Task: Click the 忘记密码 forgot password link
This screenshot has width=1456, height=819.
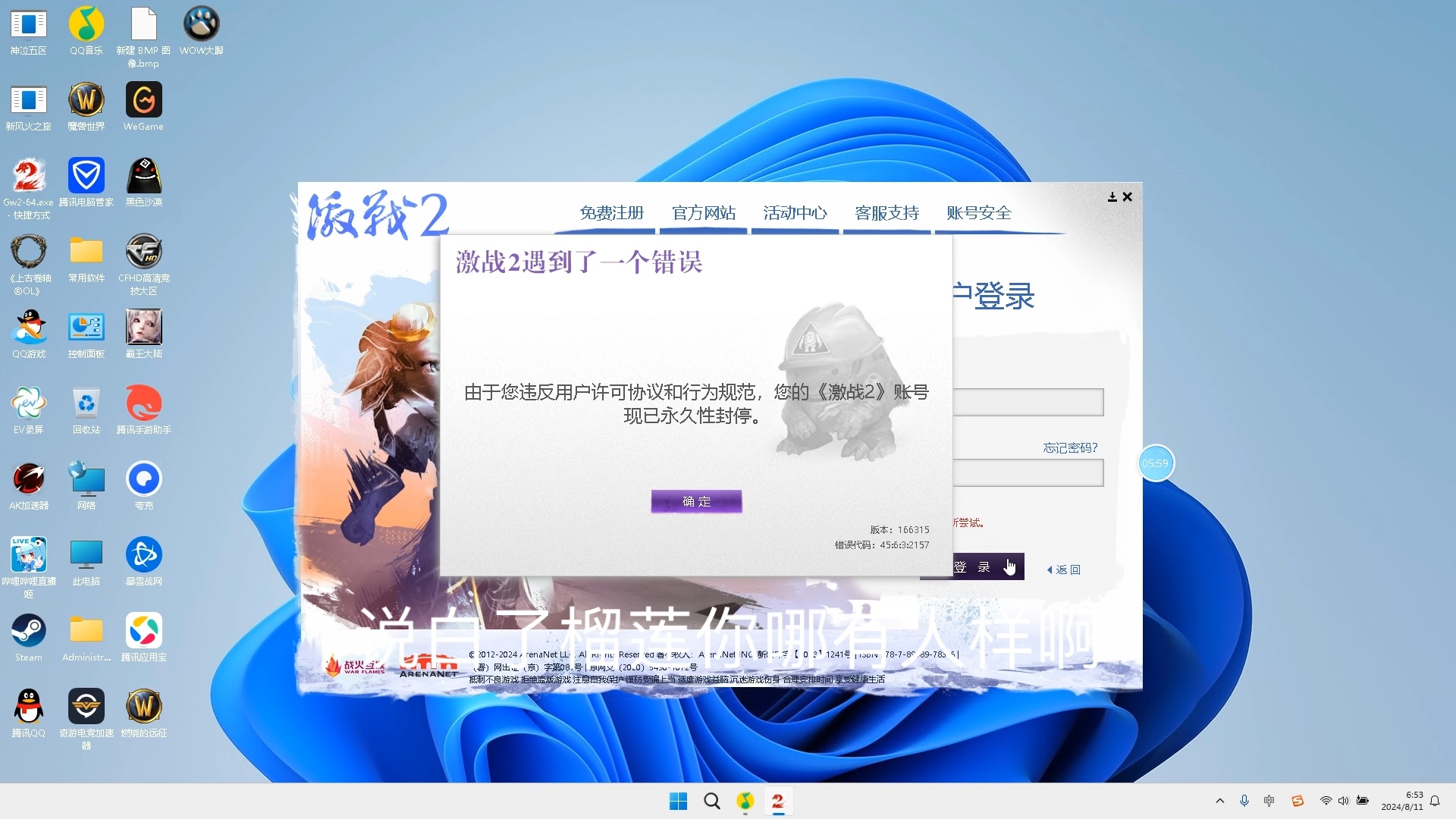Action: click(1068, 447)
